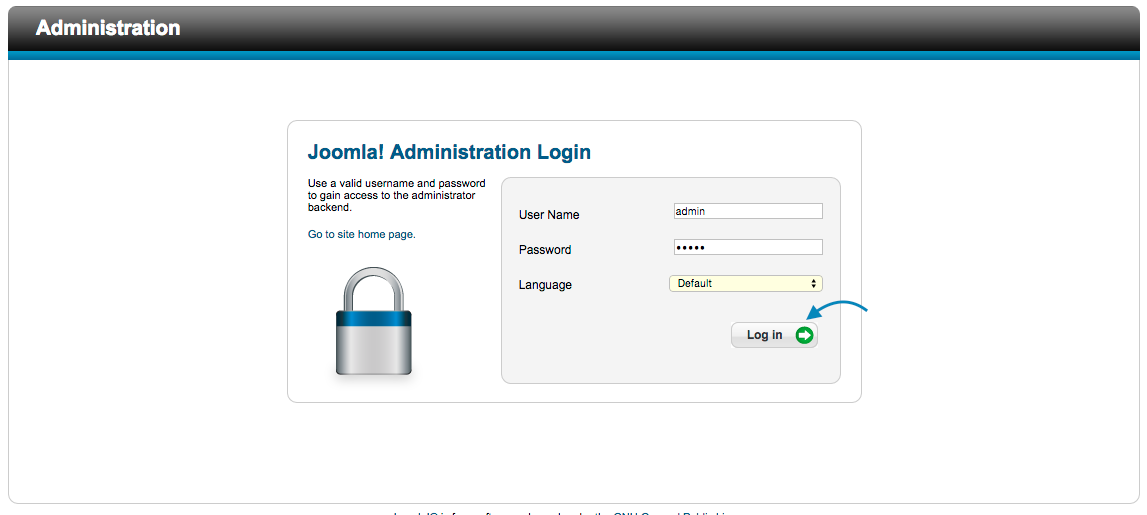
Task: Click the padlock shackle
Action: pyautogui.click(x=374, y=288)
